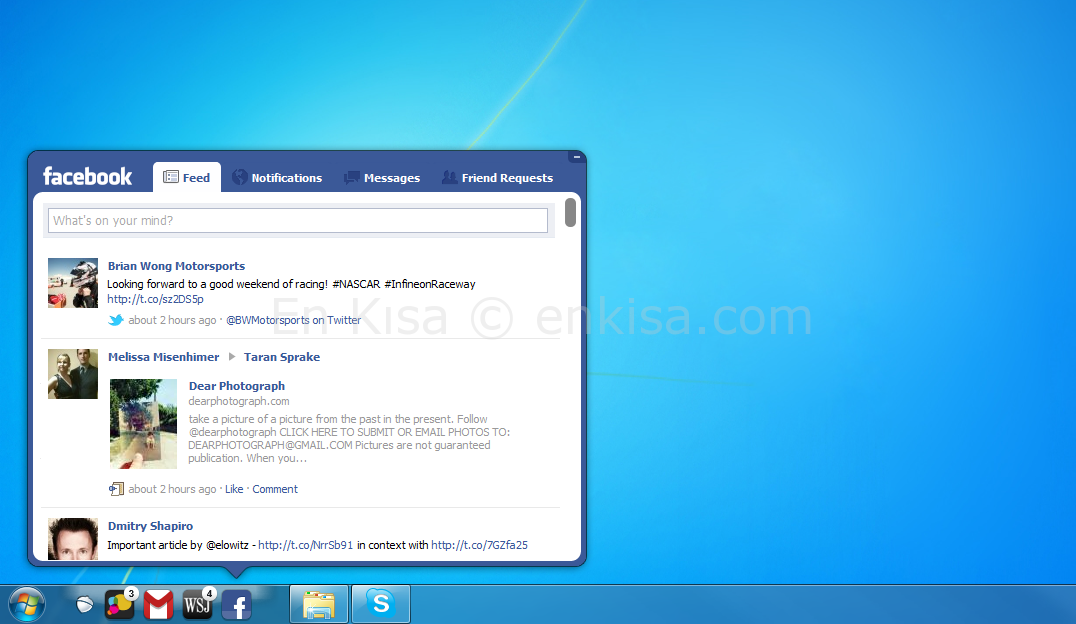Click the Dear Photograph preview image
This screenshot has height=624, width=1076.
[x=143, y=424]
